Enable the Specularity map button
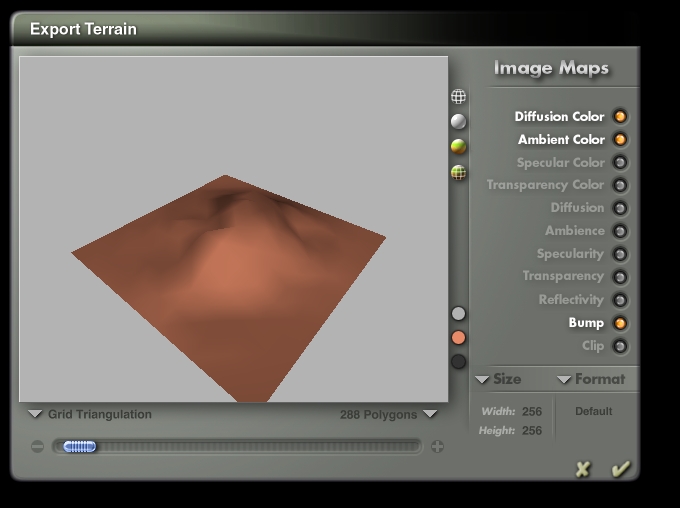 [x=620, y=254]
